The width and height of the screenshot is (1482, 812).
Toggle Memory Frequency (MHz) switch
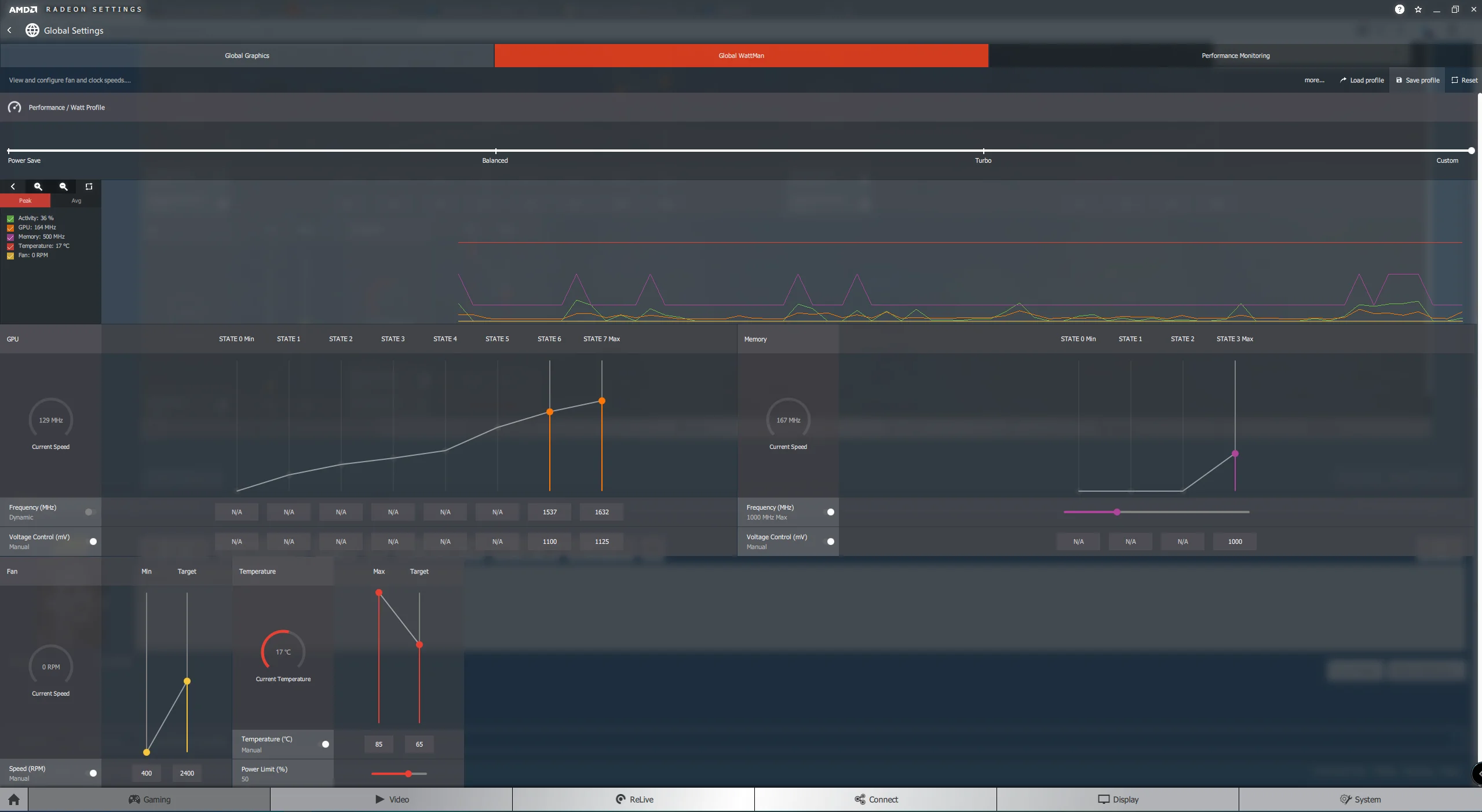(829, 512)
